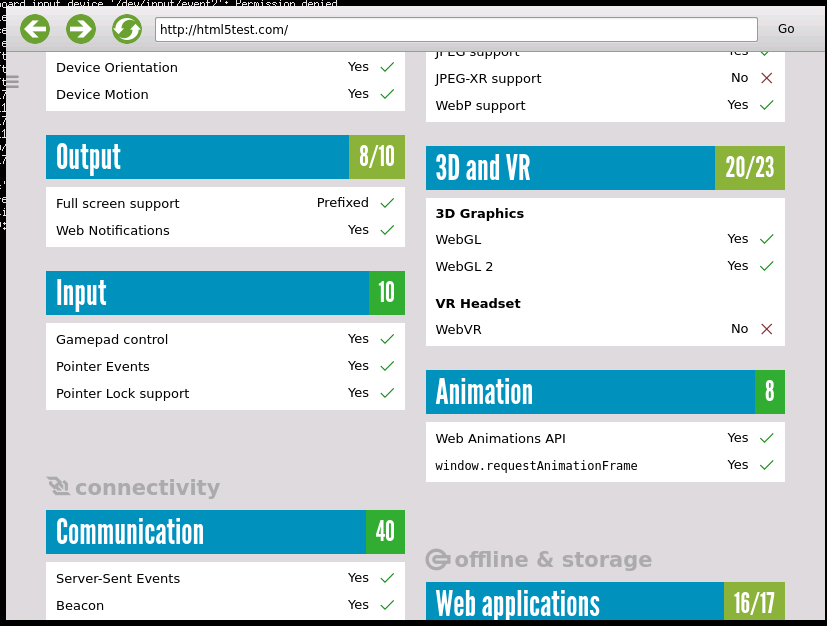This screenshot has height=626, width=827.
Task: Click the green checkmark for WebGL 2
Action: pos(767,266)
